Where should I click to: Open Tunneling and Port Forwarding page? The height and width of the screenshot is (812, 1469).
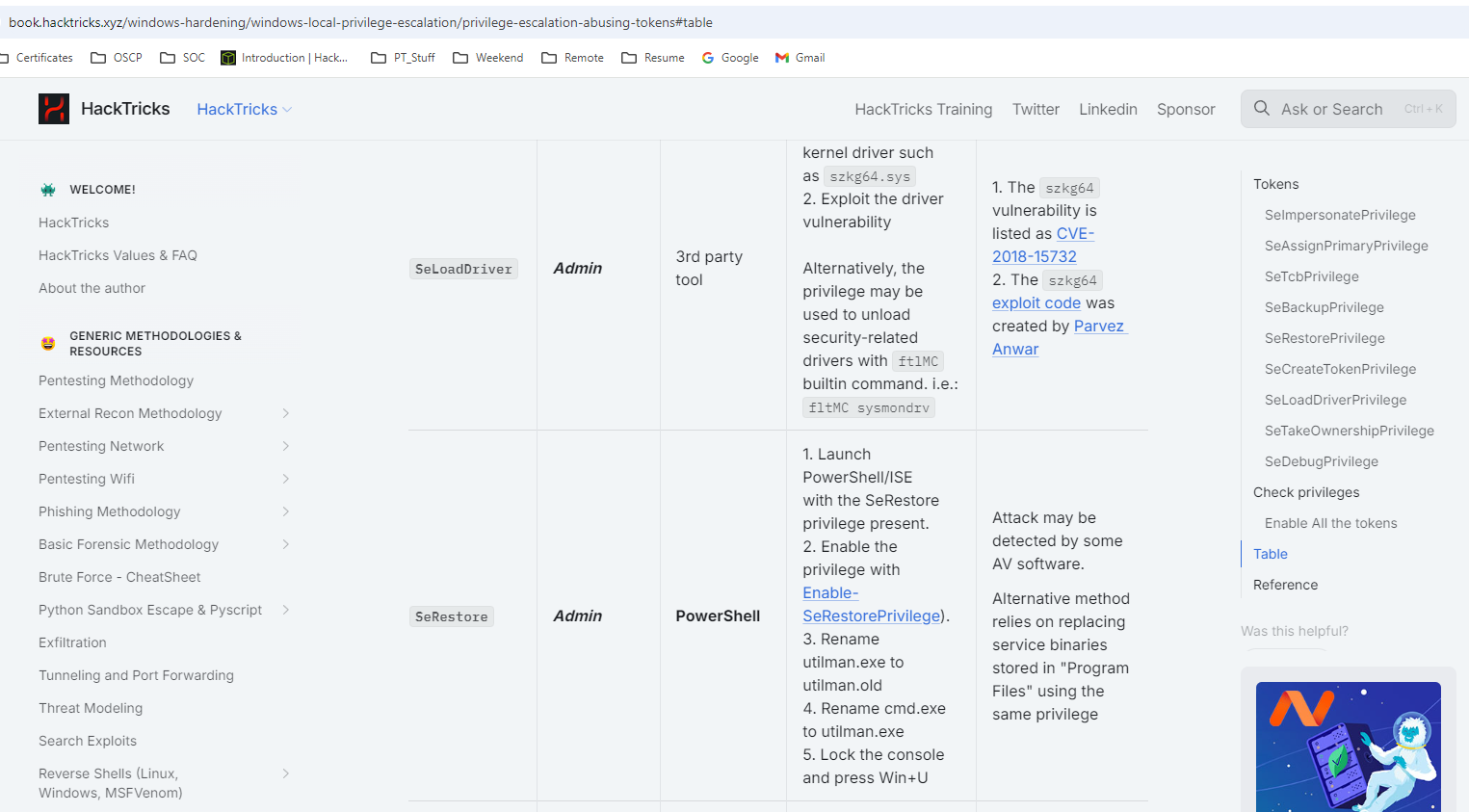click(136, 675)
